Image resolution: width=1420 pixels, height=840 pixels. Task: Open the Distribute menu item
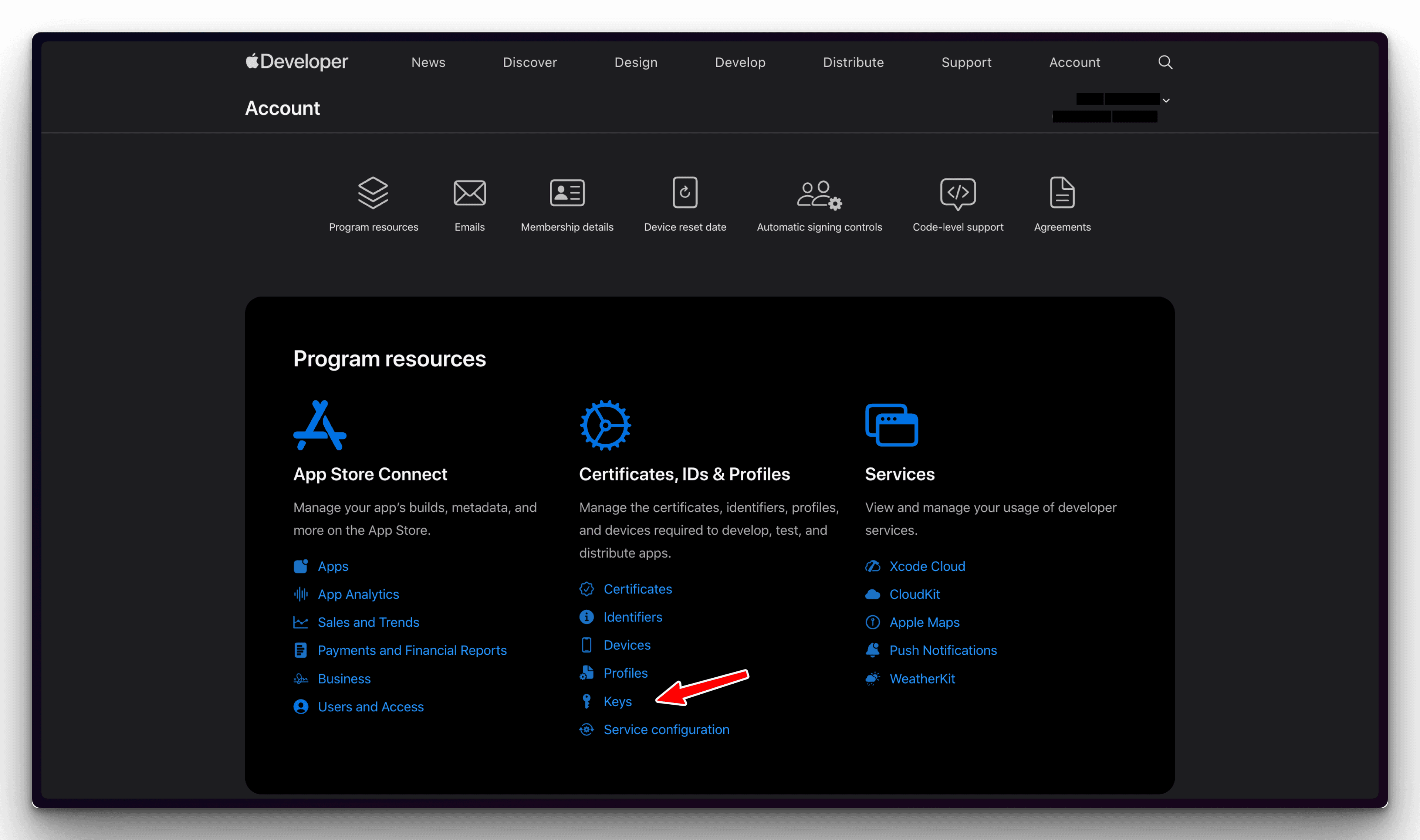pyautogui.click(x=853, y=62)
